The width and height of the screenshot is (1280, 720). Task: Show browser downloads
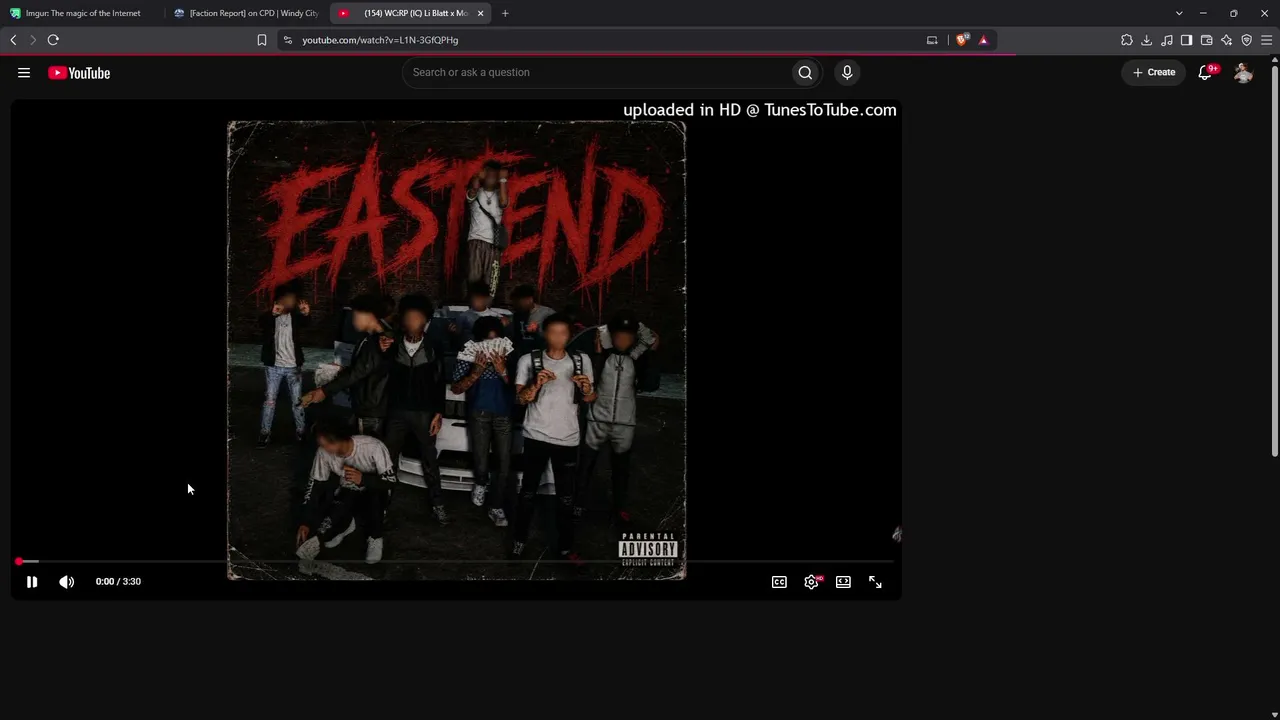(1147, 40)
